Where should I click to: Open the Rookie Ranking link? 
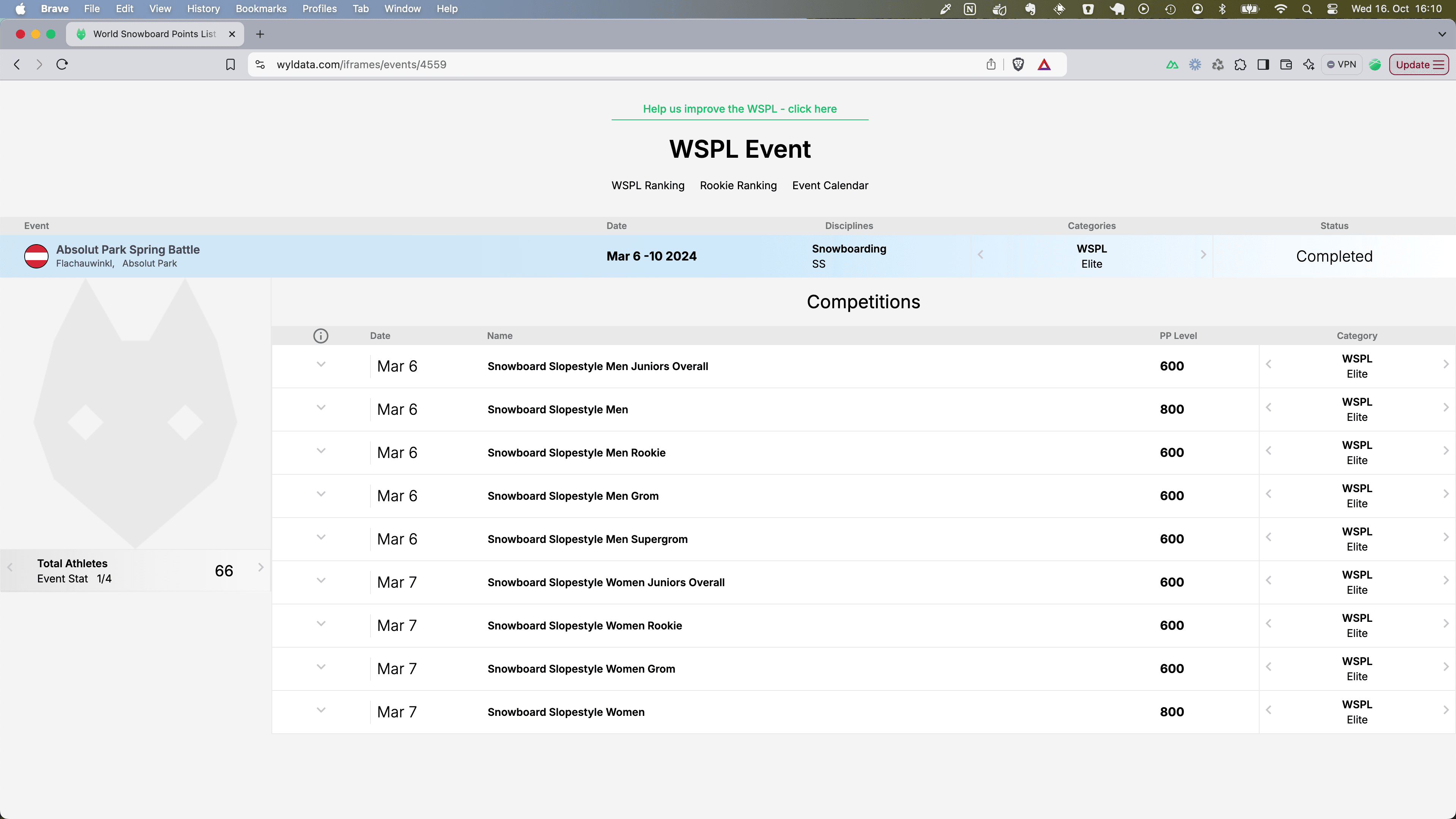[738, 185]
